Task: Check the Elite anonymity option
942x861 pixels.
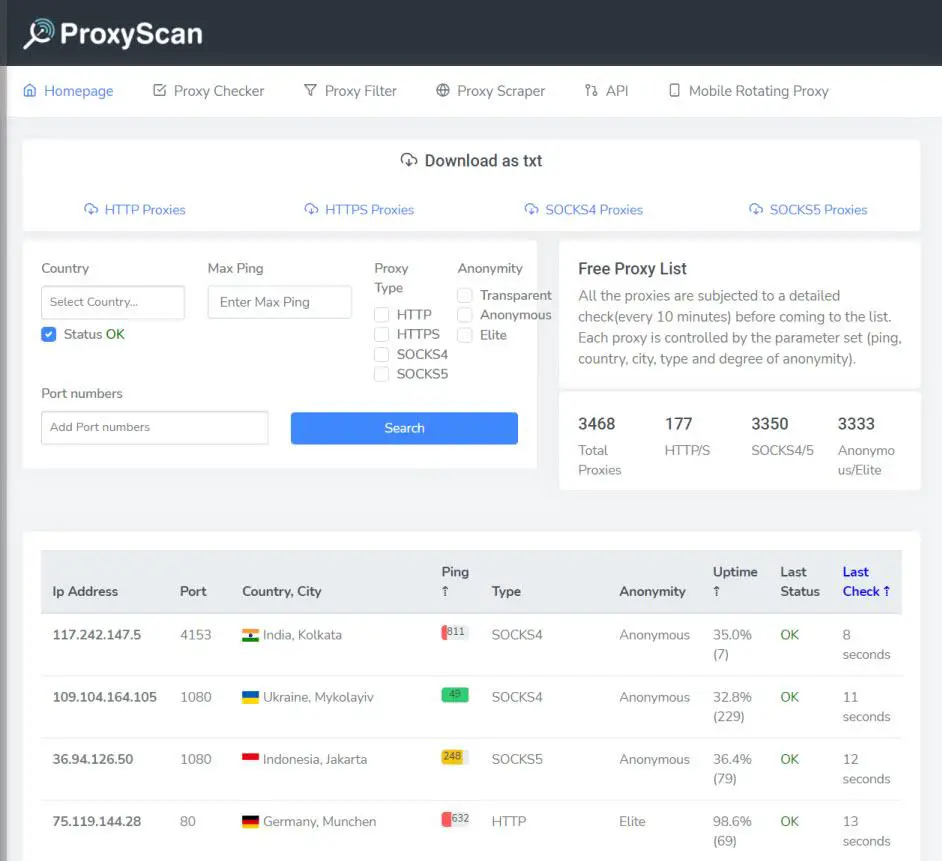Action: (x=464, y=335)
